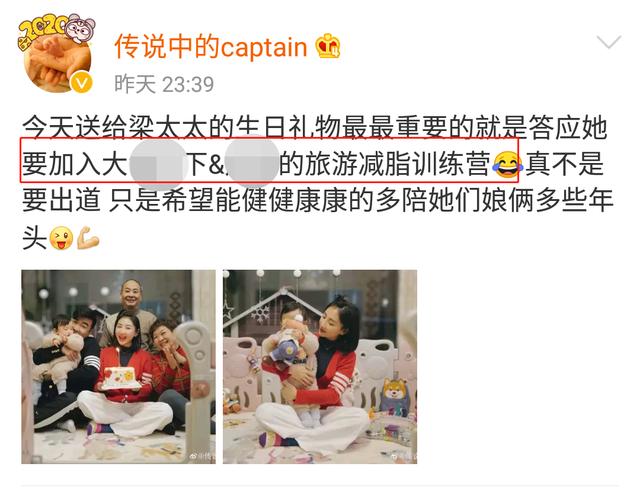
Task: Click the text 旅游减脂训练营
Action: [398, 164]
